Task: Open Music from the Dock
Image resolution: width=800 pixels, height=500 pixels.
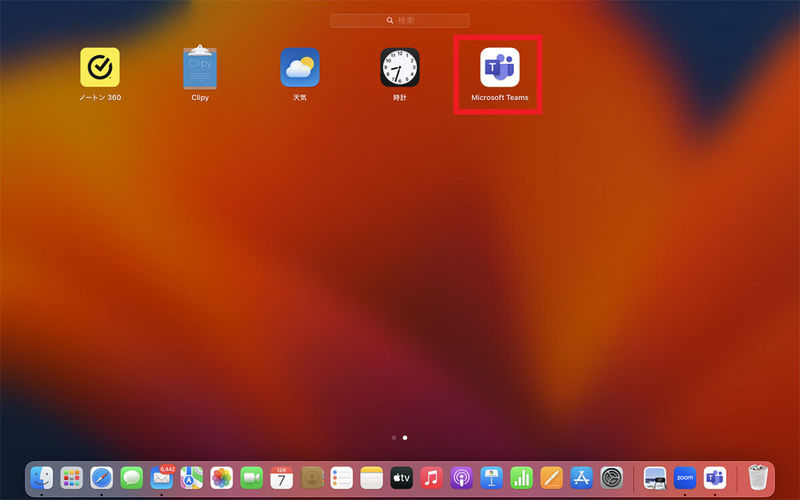Action: click(432, 478)
